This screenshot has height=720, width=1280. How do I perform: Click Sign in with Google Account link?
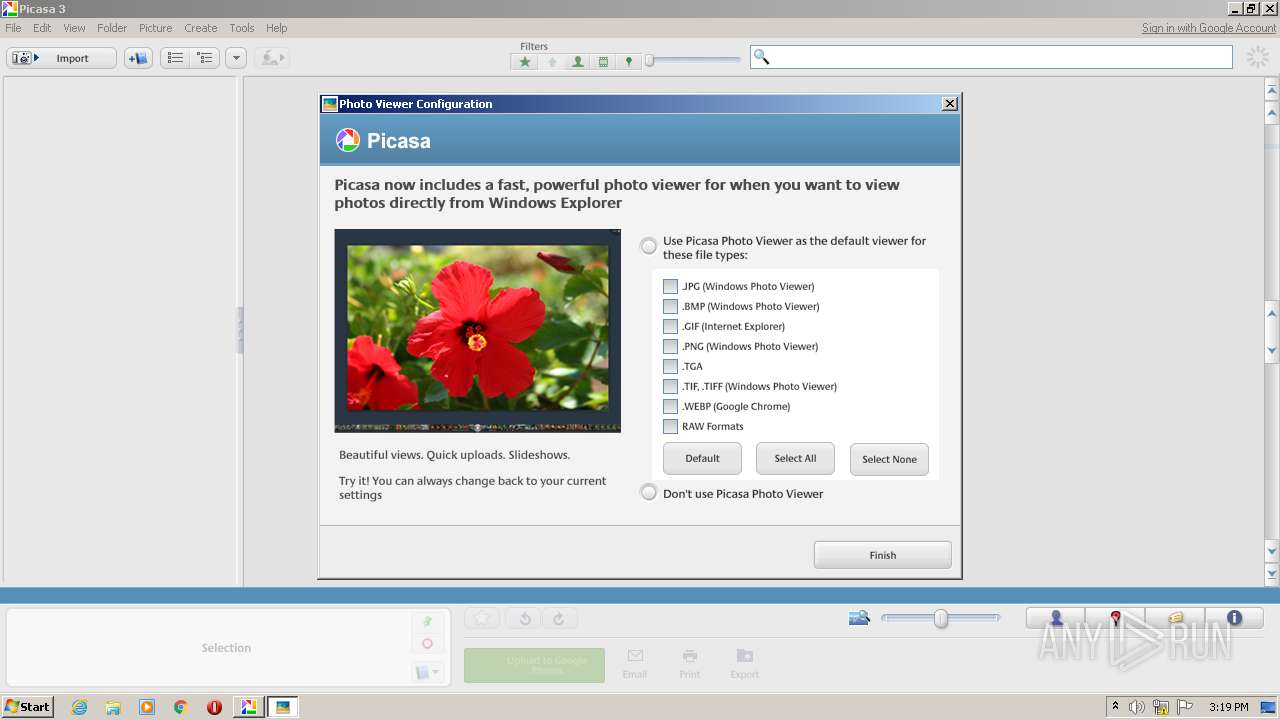(1209, 28)
